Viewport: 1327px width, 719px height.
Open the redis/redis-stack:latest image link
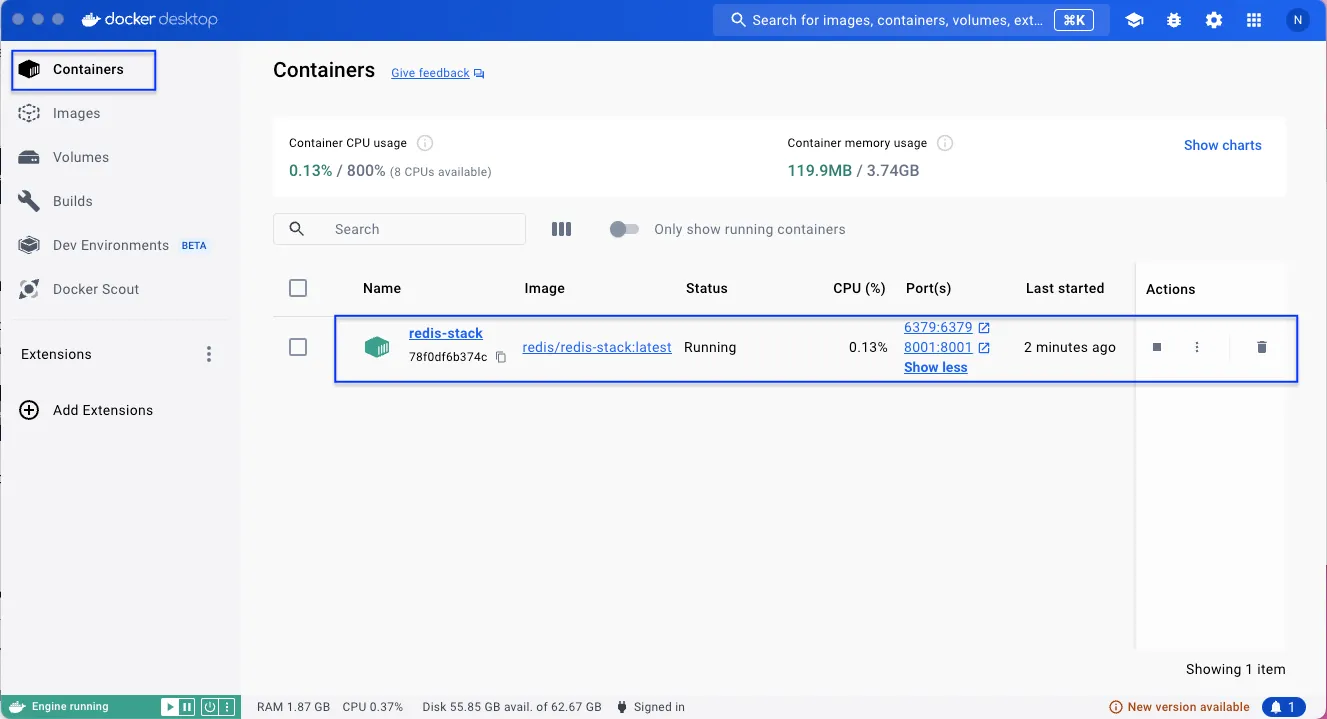597,347
